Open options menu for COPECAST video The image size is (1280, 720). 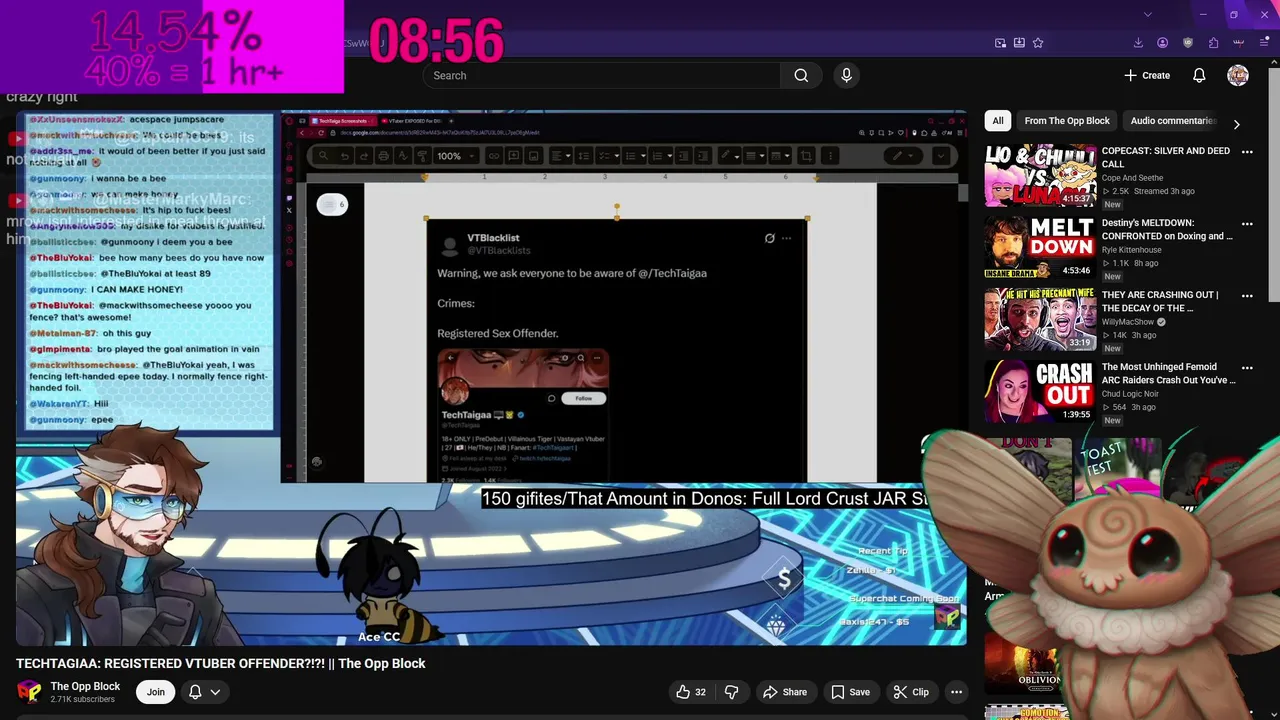pos(1247,152)
